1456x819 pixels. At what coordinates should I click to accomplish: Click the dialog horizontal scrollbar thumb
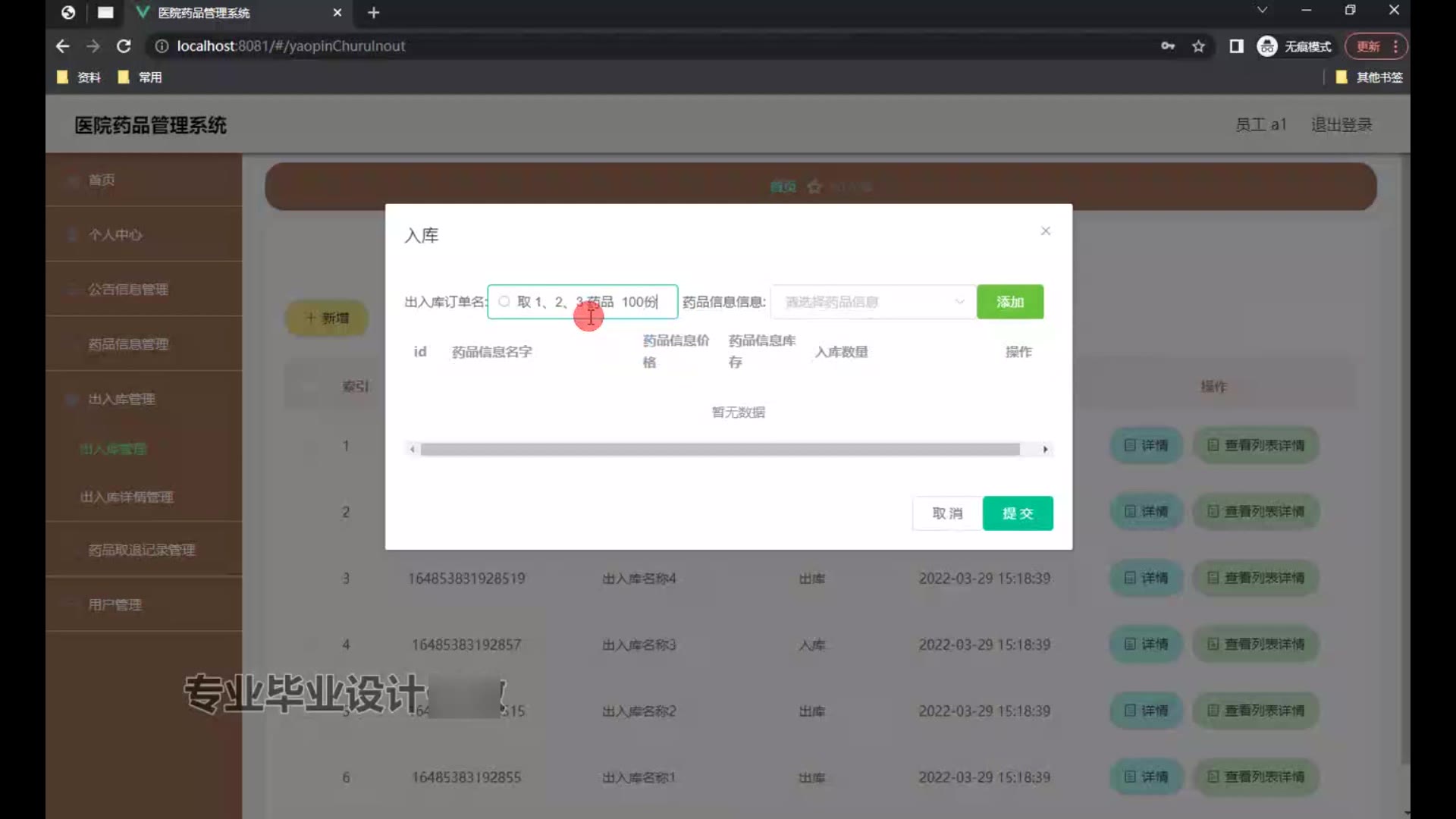(720, 450)
